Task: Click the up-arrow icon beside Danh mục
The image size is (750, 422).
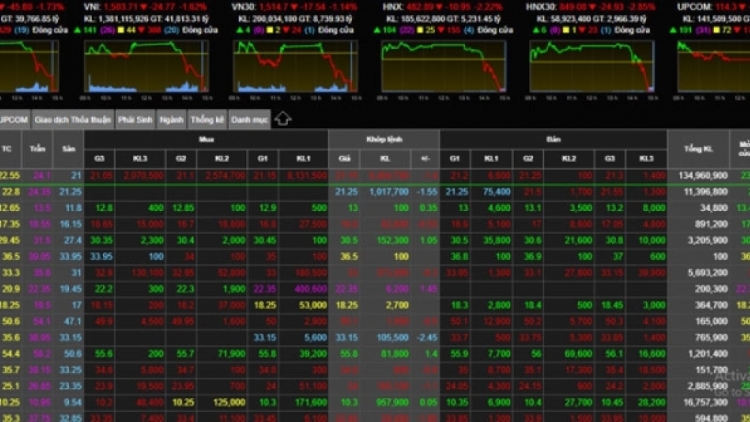Action: [x=283, y=119]
